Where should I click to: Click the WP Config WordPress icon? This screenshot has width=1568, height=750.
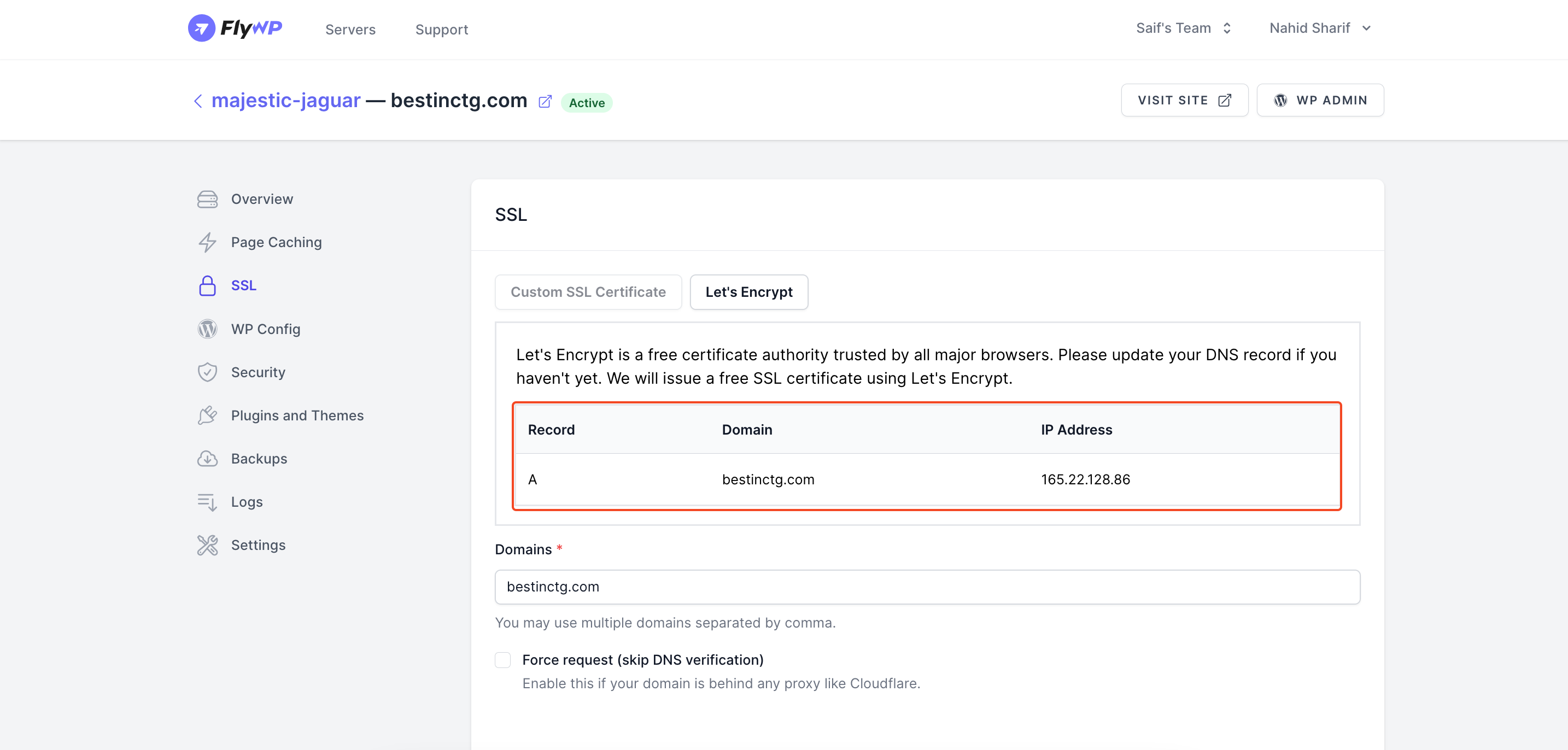[x=207, y=329]
